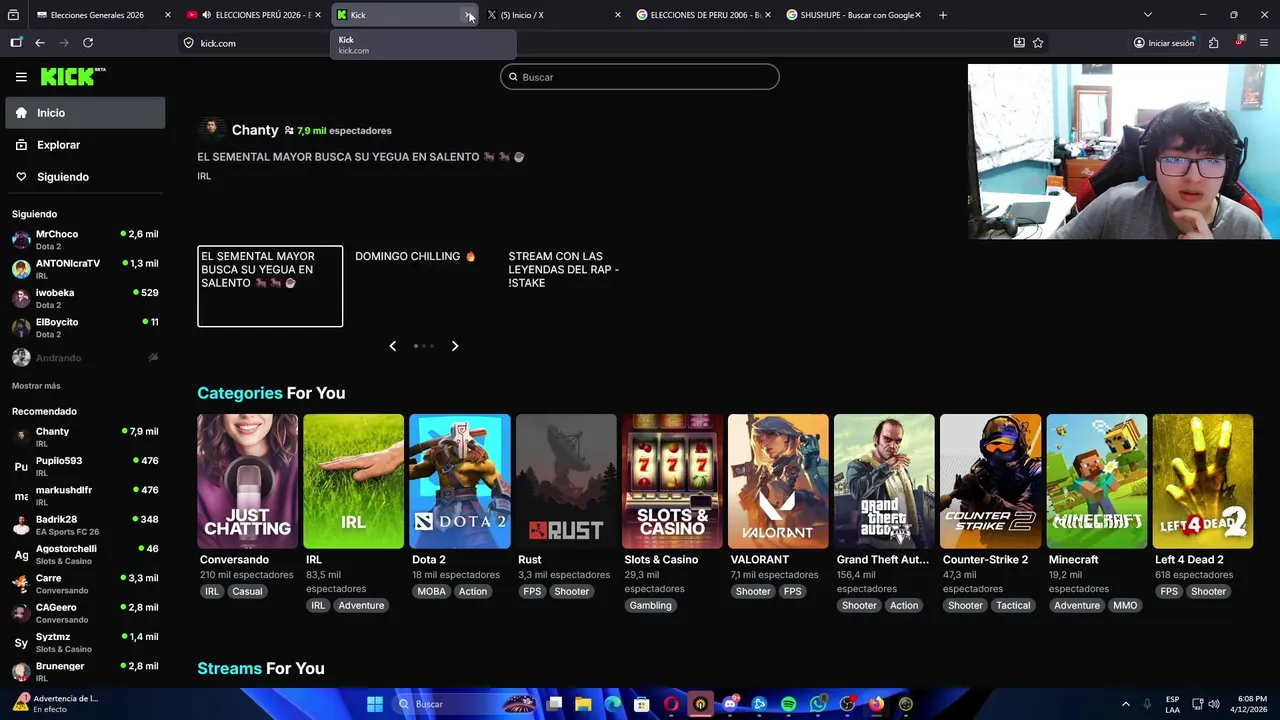Viewport: 1280px width, 720px height.
Task: Click the Tactical tag under Counter-Strike 2
Action: [1013, 605]
